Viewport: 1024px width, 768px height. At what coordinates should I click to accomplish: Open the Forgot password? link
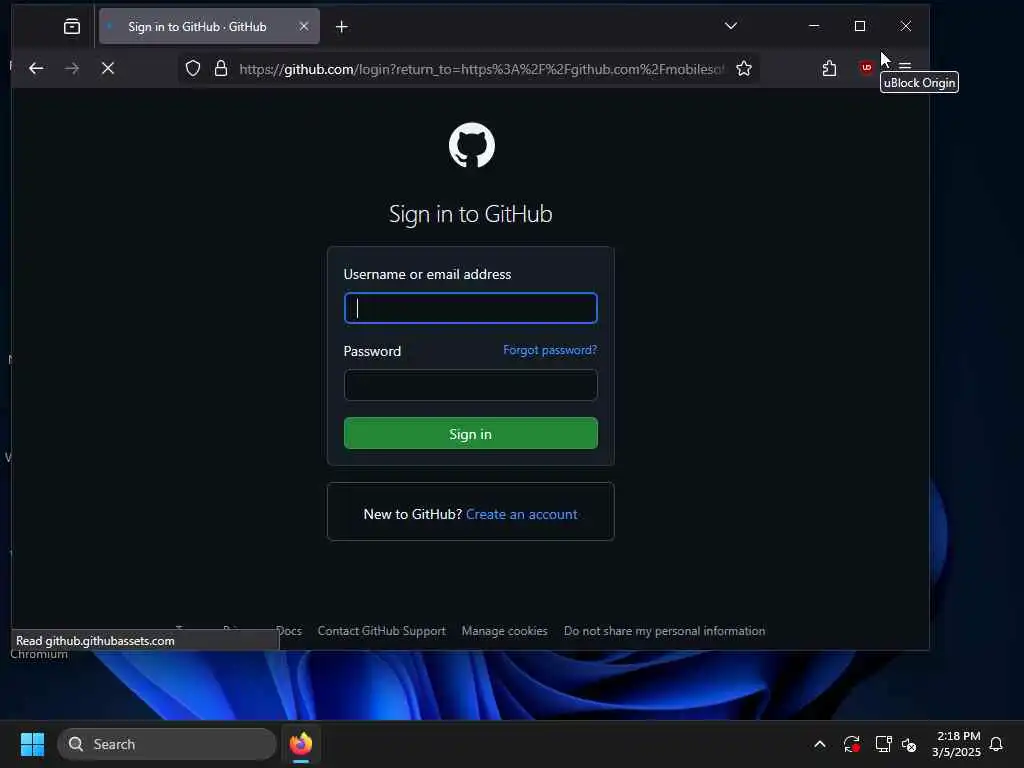[x=550, y=350]
